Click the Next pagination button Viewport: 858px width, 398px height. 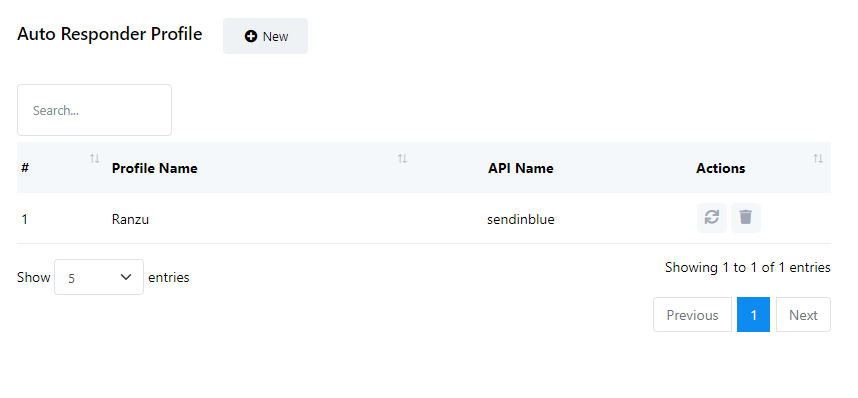tap(803, 315)
